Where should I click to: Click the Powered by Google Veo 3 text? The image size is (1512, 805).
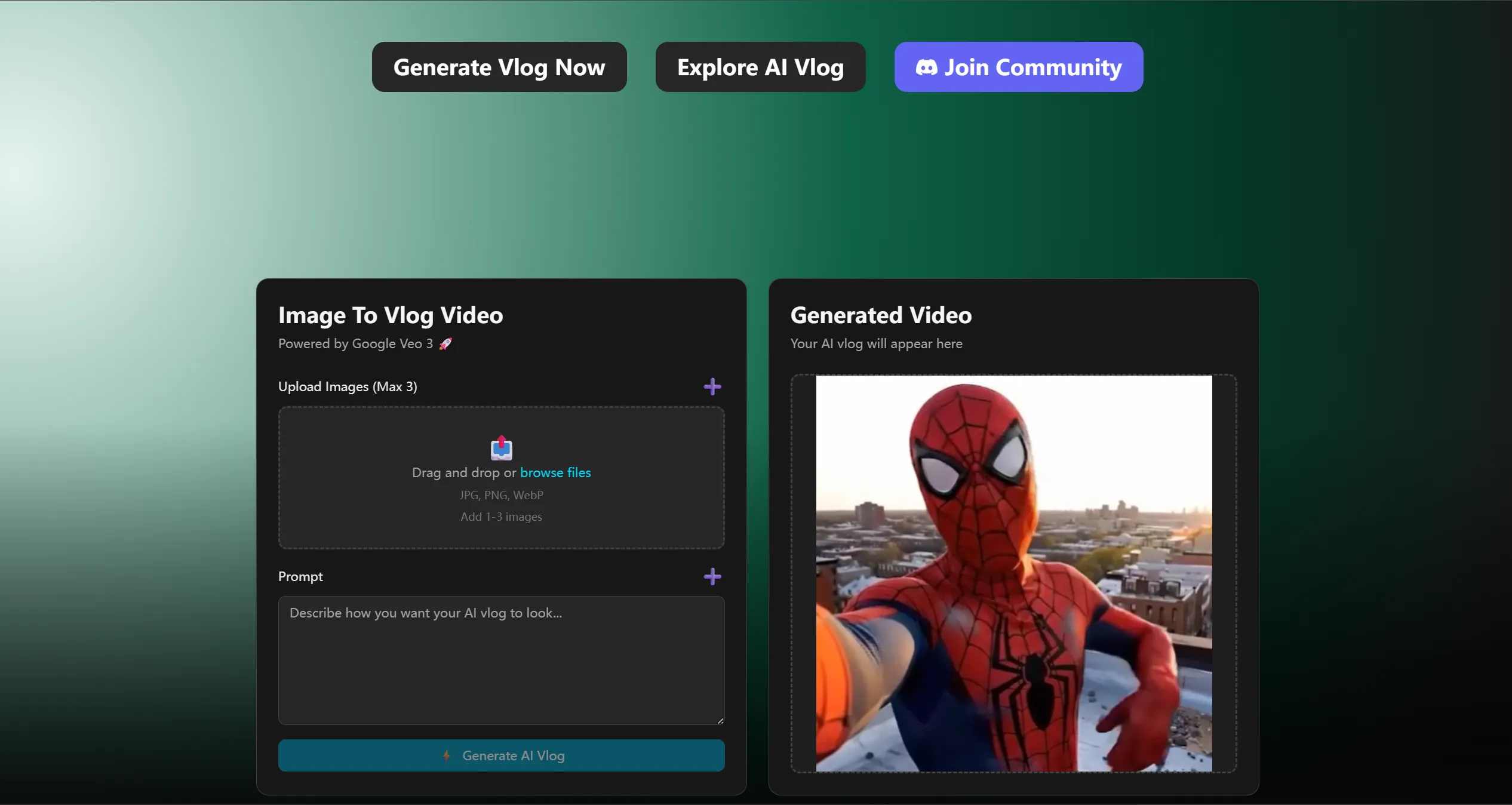coord(355,343)
